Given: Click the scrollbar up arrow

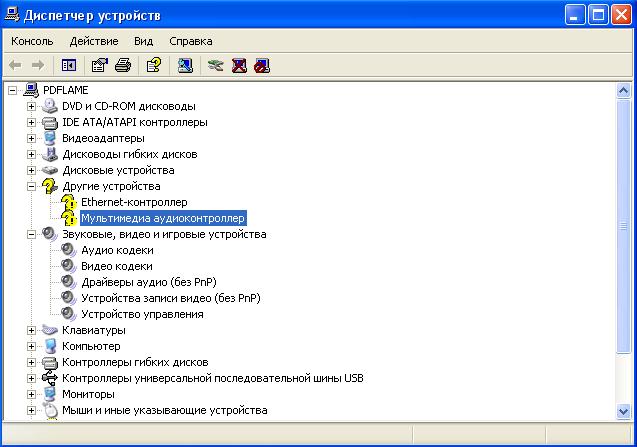Looking at the screenshot, I should (x=623, y=90).
